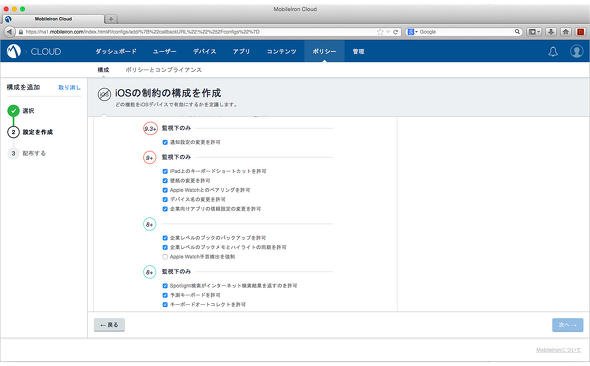Bookmark page with the star icon

coord(380,32)
